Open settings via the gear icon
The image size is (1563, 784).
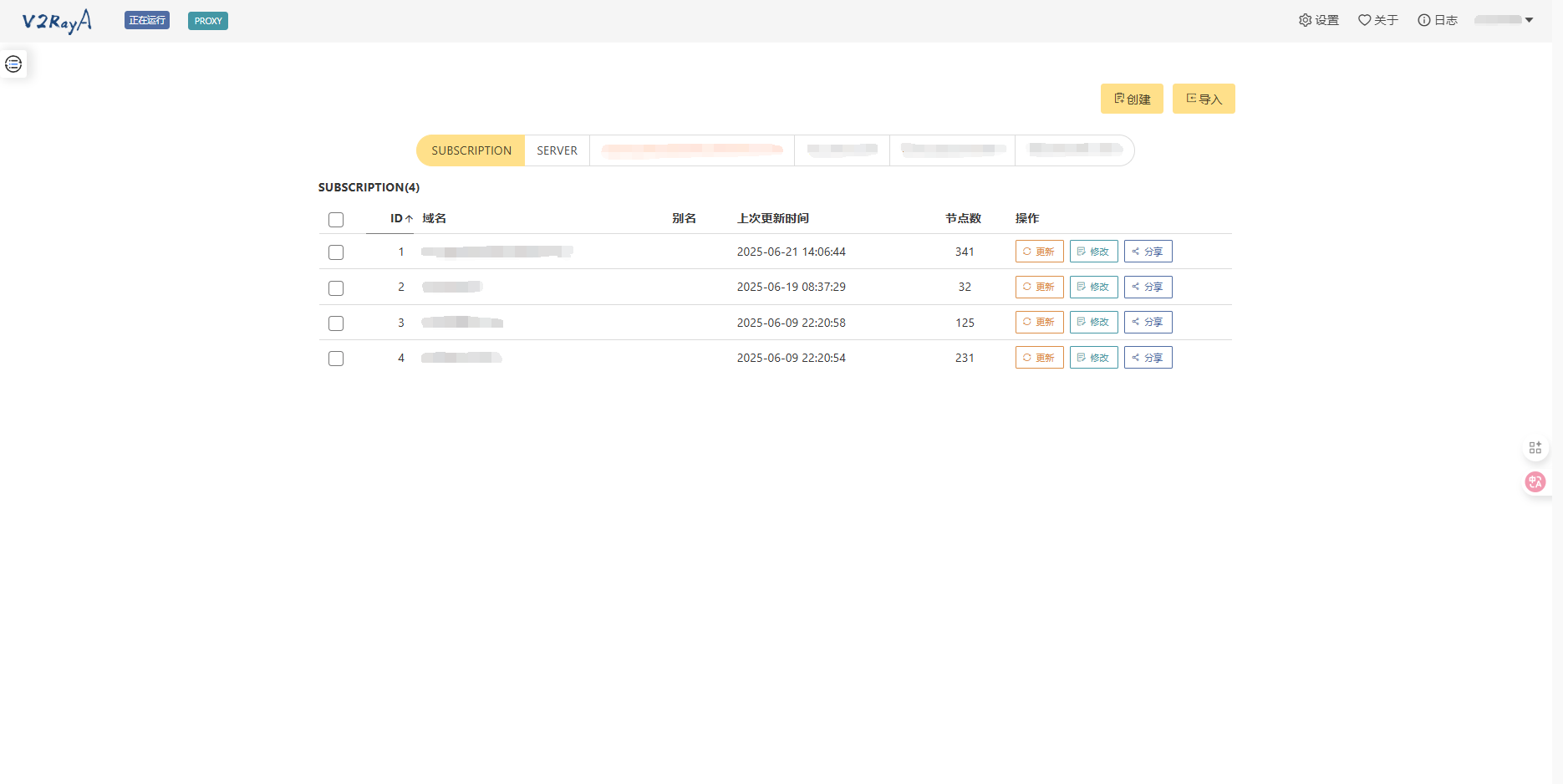tap(1305, 20)
